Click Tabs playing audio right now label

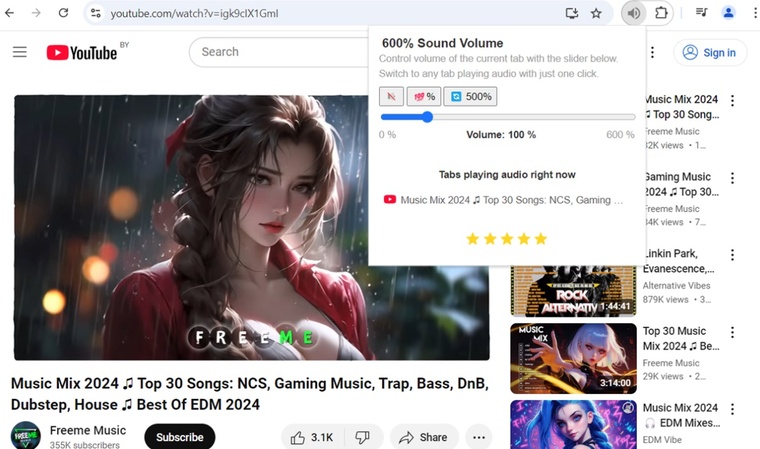(x=507, y=175)
